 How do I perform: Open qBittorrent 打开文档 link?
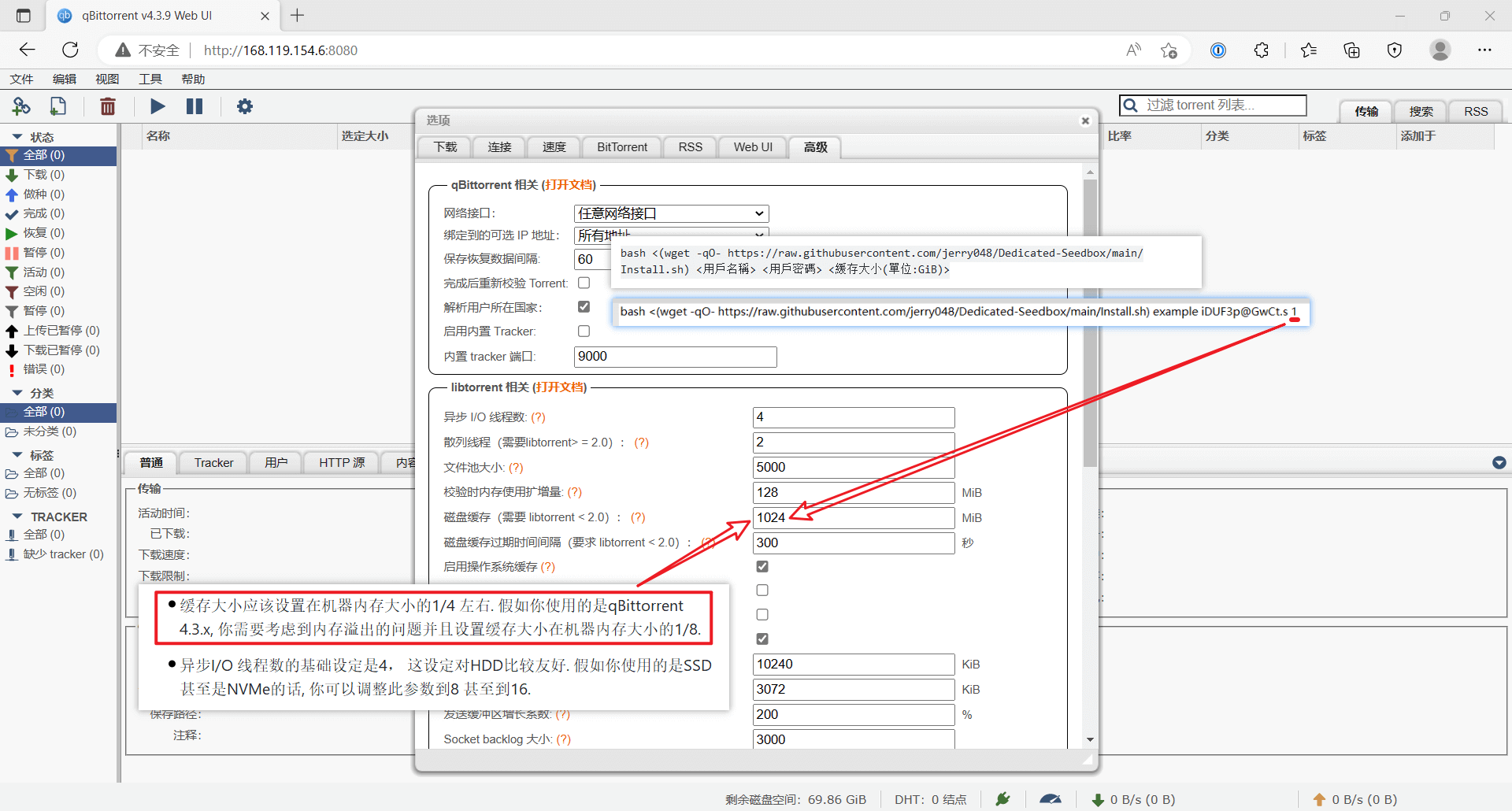click(x=569, y=185)
